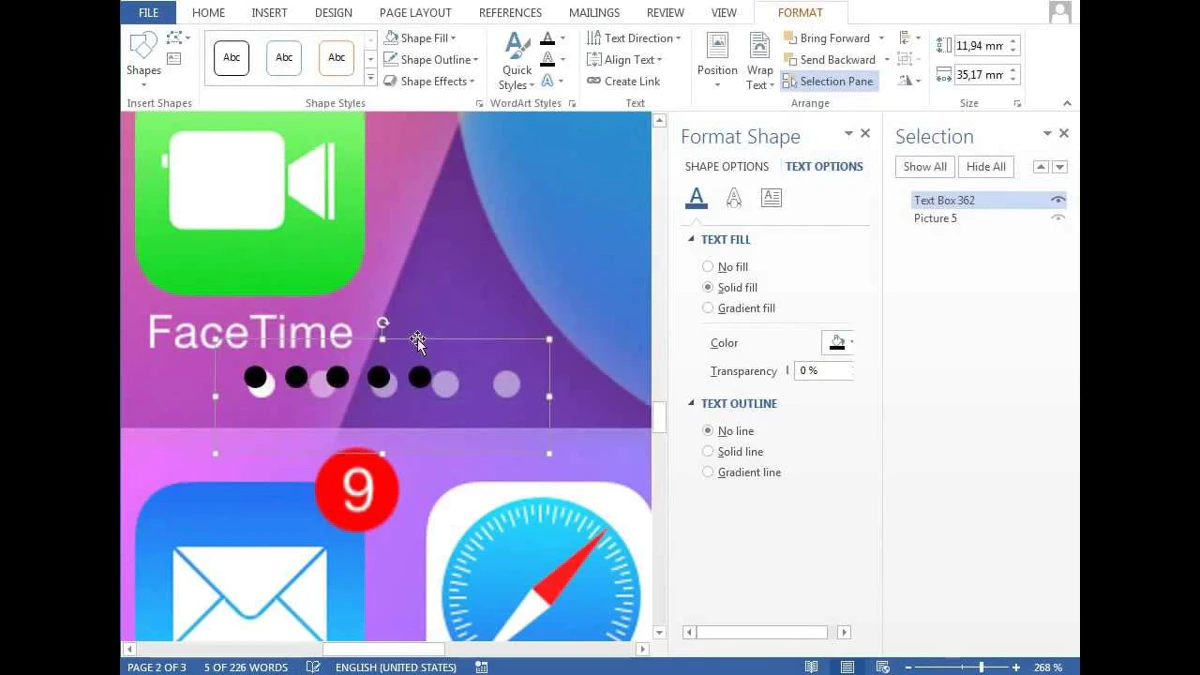Image resolution: width=1200 pixels, height=675 pixels.
Task: Open the REVIEW ribbon tab
Action: point(664,12)
